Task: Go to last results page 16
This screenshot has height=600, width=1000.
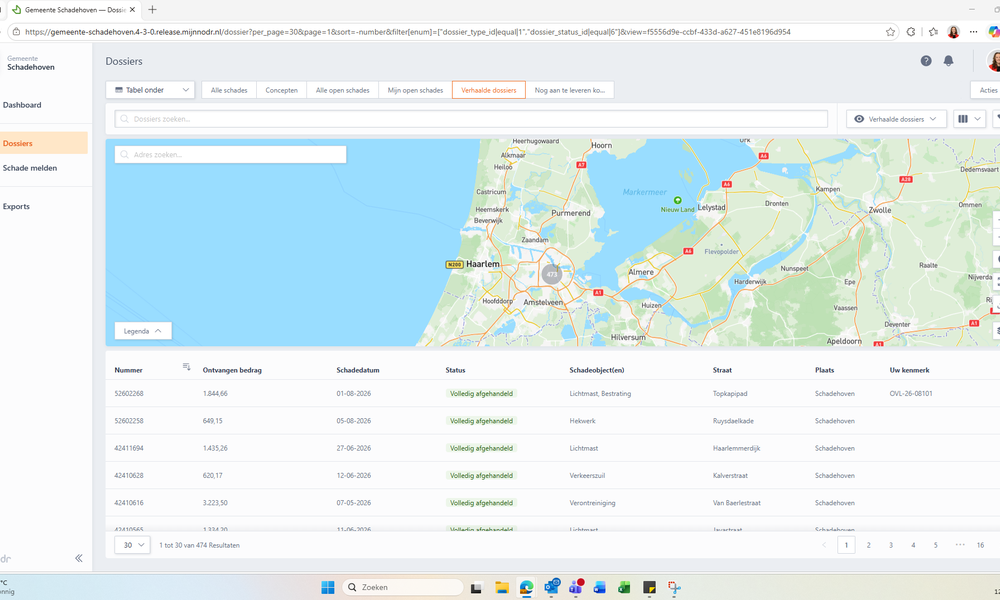Action: pos(980,545)
